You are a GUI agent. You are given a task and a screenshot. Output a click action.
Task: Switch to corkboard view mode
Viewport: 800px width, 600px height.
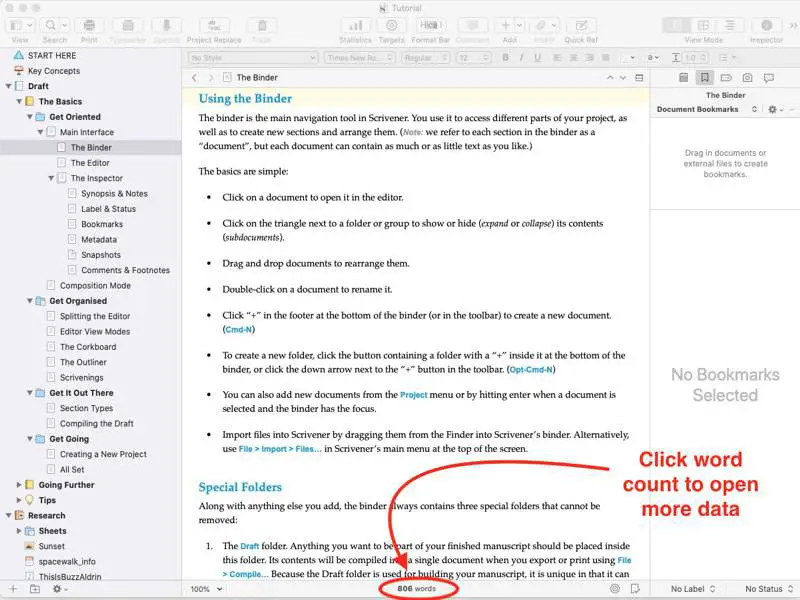point(703,26)
